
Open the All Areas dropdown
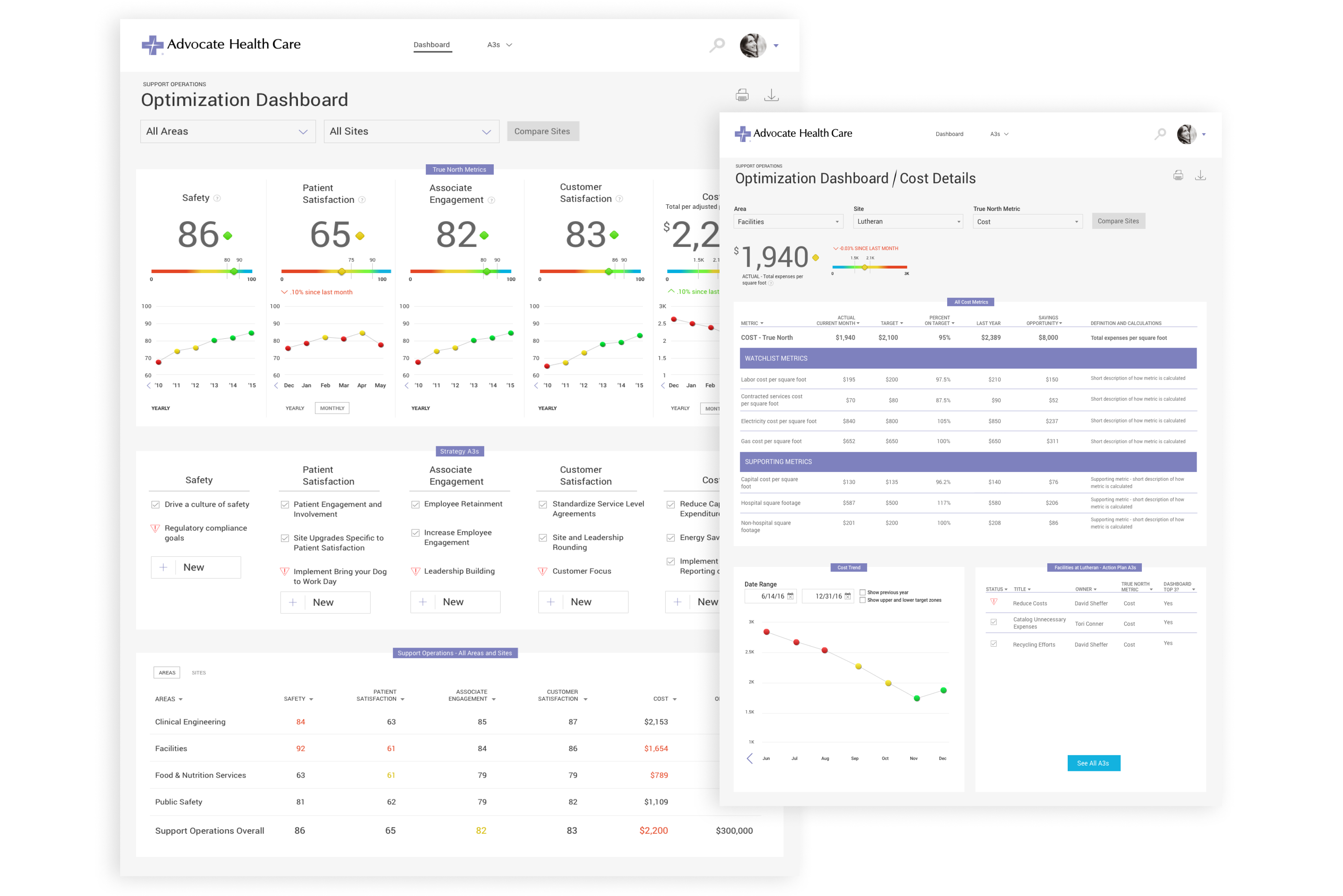(x=228, y=131)
